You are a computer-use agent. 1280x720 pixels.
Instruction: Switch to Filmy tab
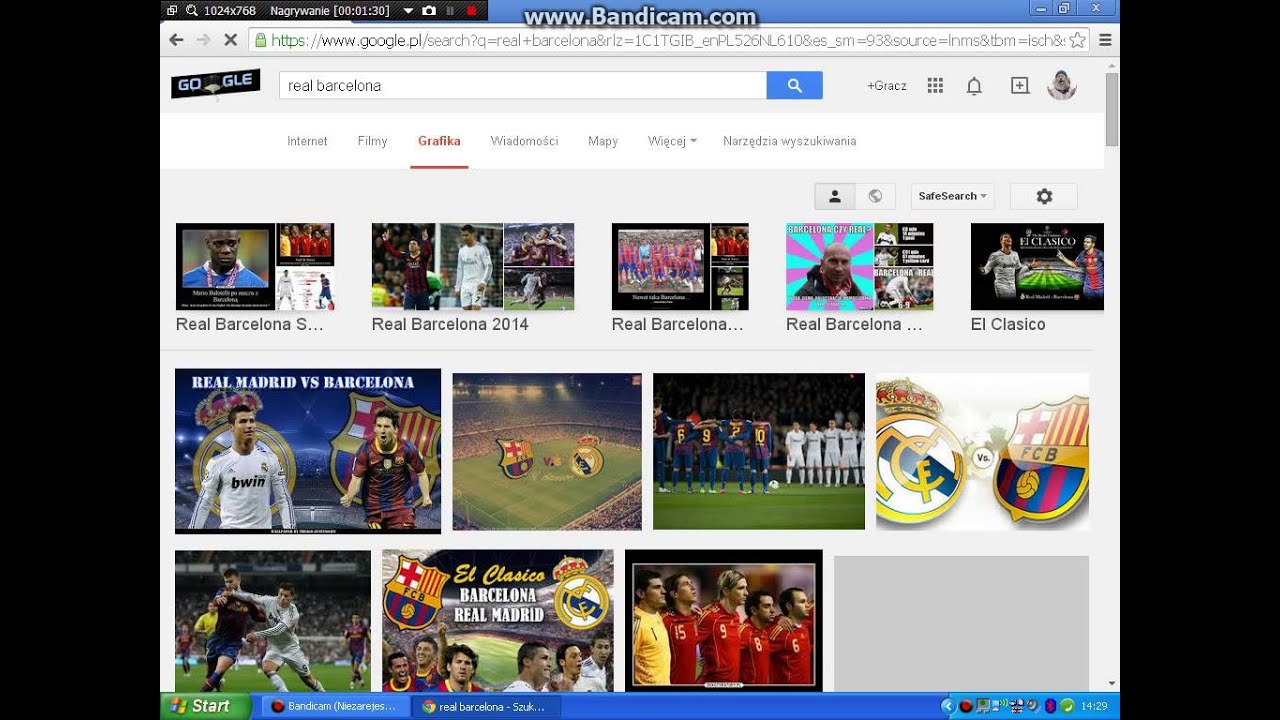372,141
